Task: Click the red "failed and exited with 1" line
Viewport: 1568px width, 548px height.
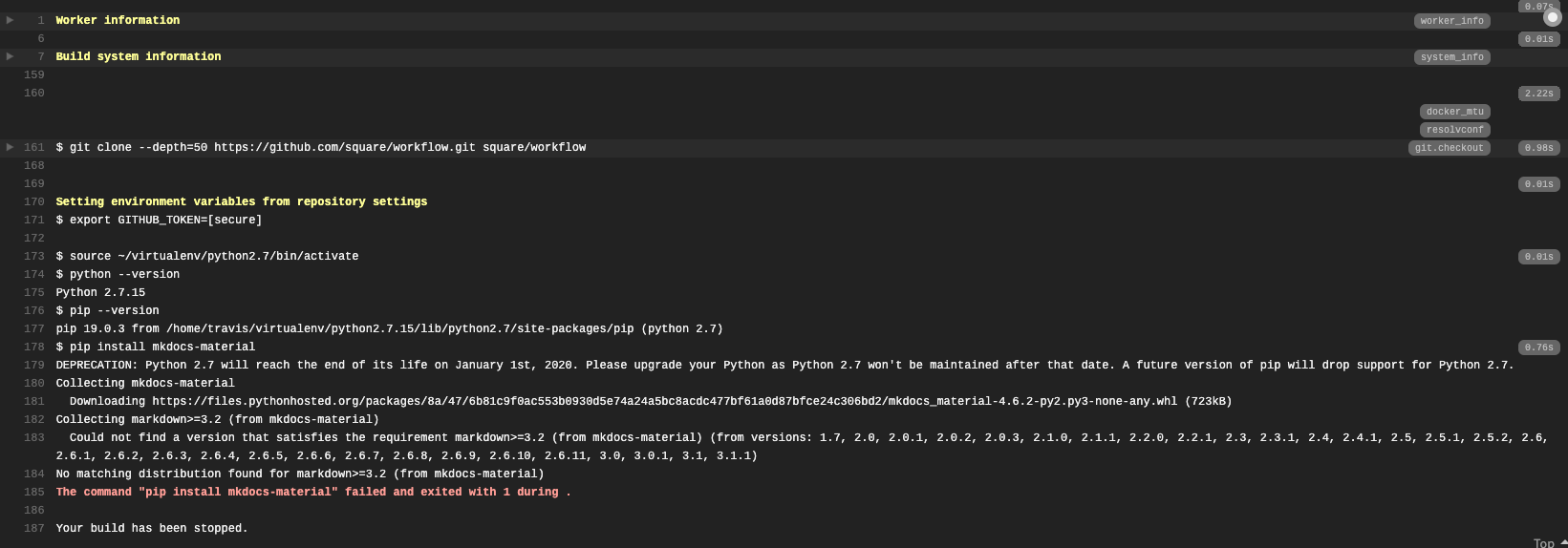Action: pyautogui.click(x=313, y=492)
